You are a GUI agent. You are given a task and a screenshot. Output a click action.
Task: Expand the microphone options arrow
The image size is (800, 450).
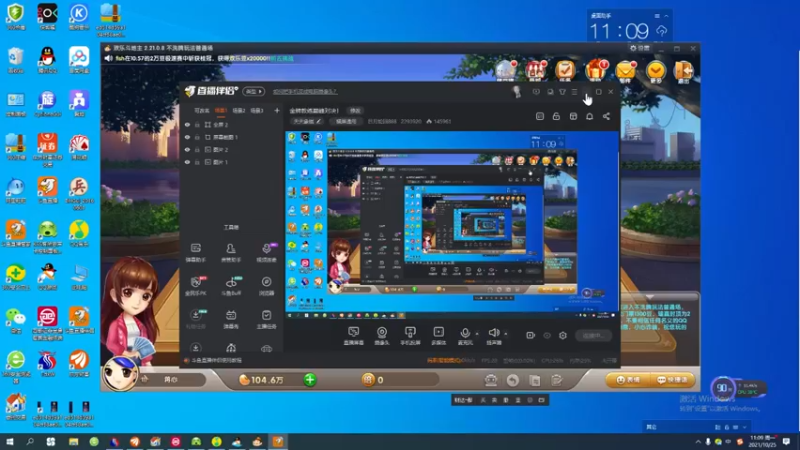click(x=477, y=334)
